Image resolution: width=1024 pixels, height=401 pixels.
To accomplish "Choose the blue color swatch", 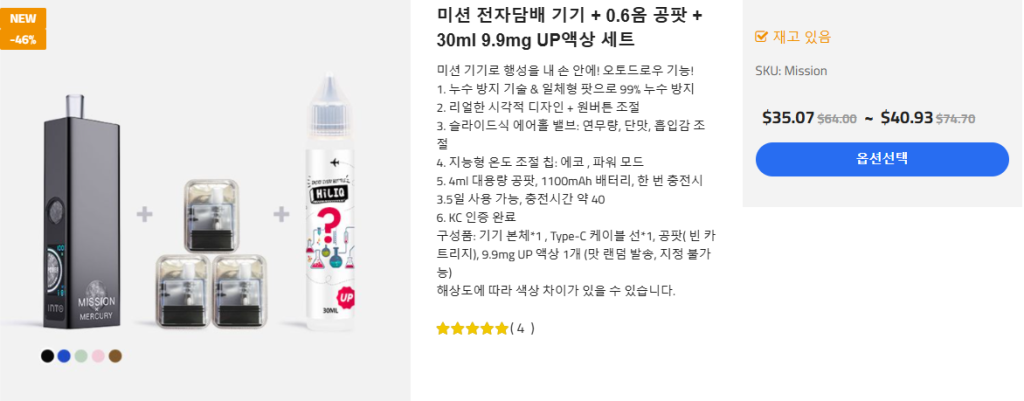I will click(x=64, y=356).
